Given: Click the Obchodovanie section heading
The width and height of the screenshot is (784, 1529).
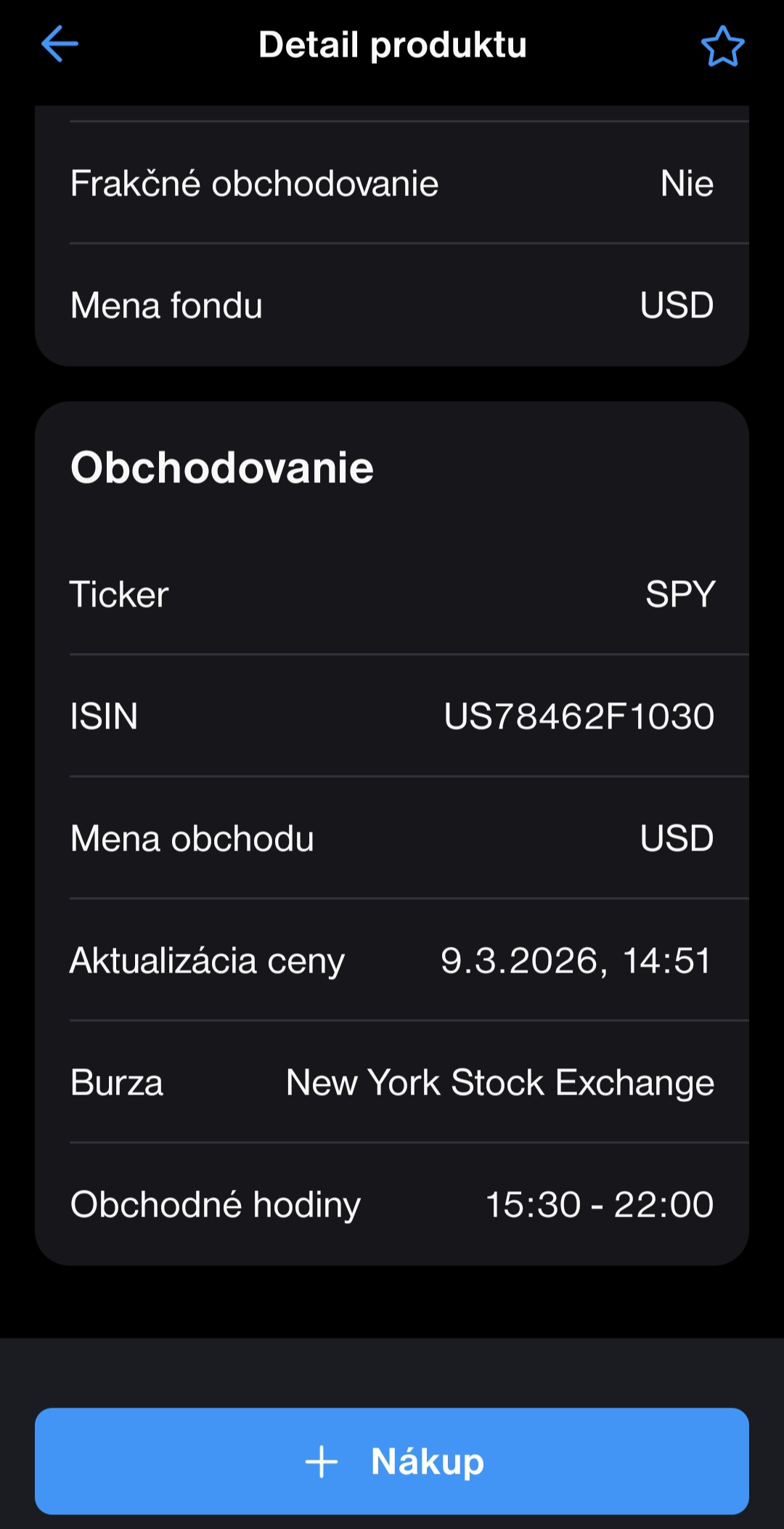Looking at the screenshot, I should point(221,467).
